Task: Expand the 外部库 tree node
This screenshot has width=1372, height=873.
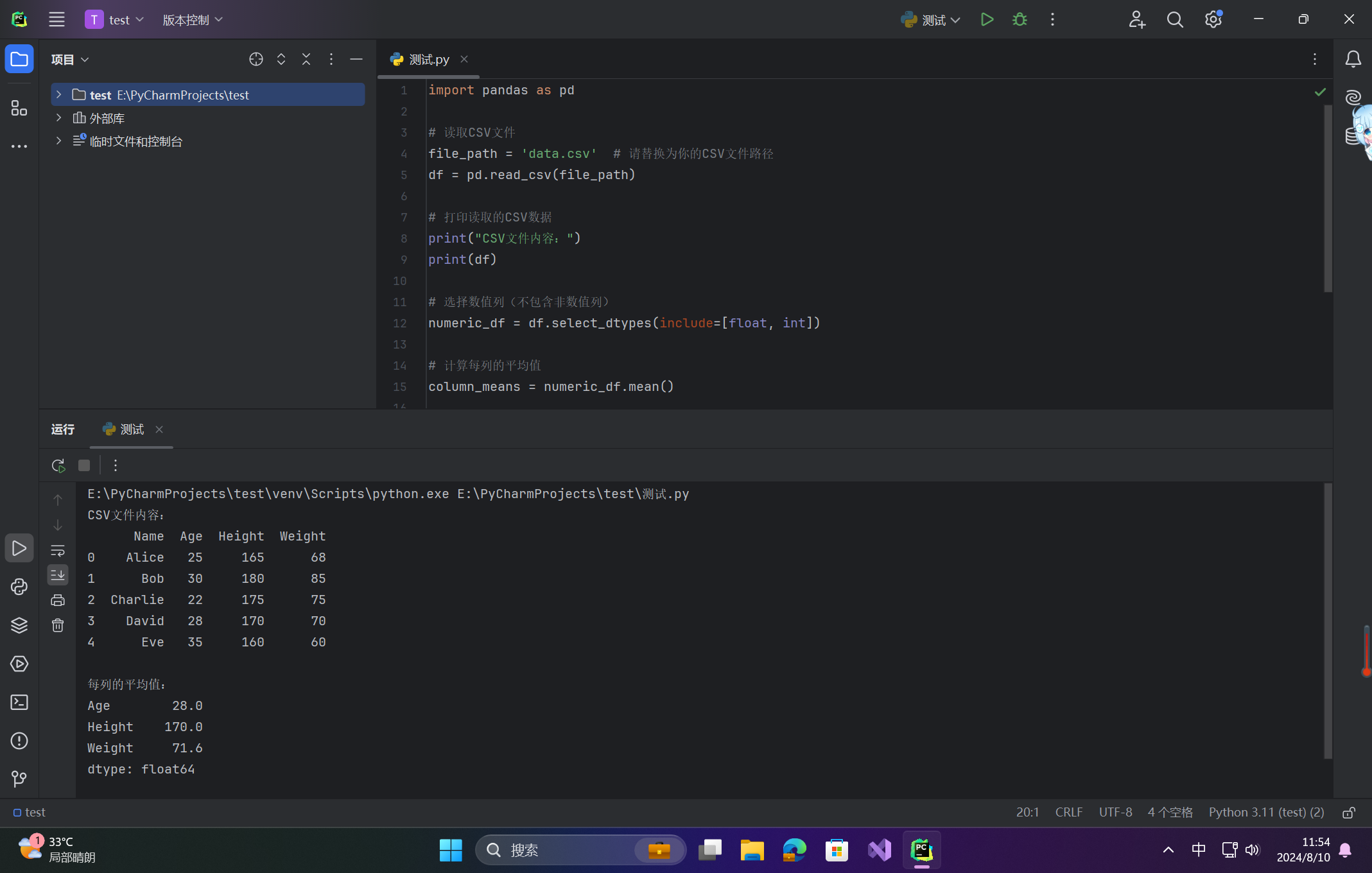Action: click(58, 118)
